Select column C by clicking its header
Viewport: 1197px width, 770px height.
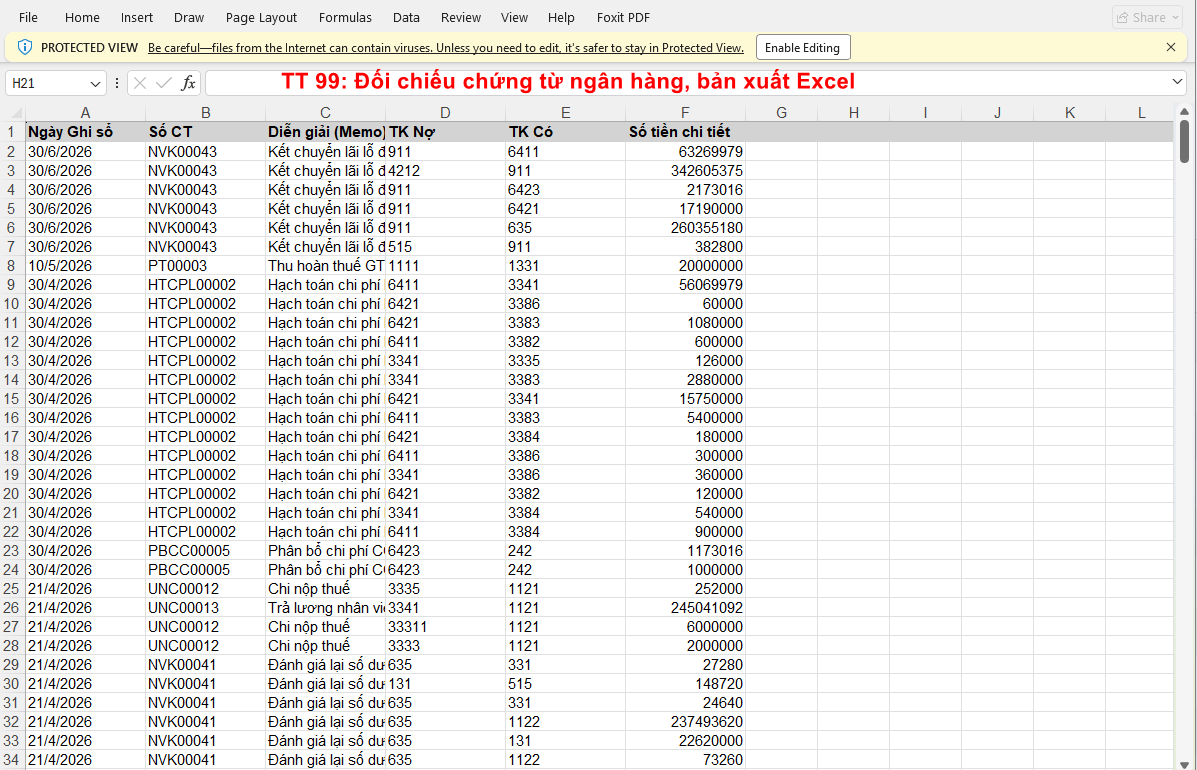point(325,112)
